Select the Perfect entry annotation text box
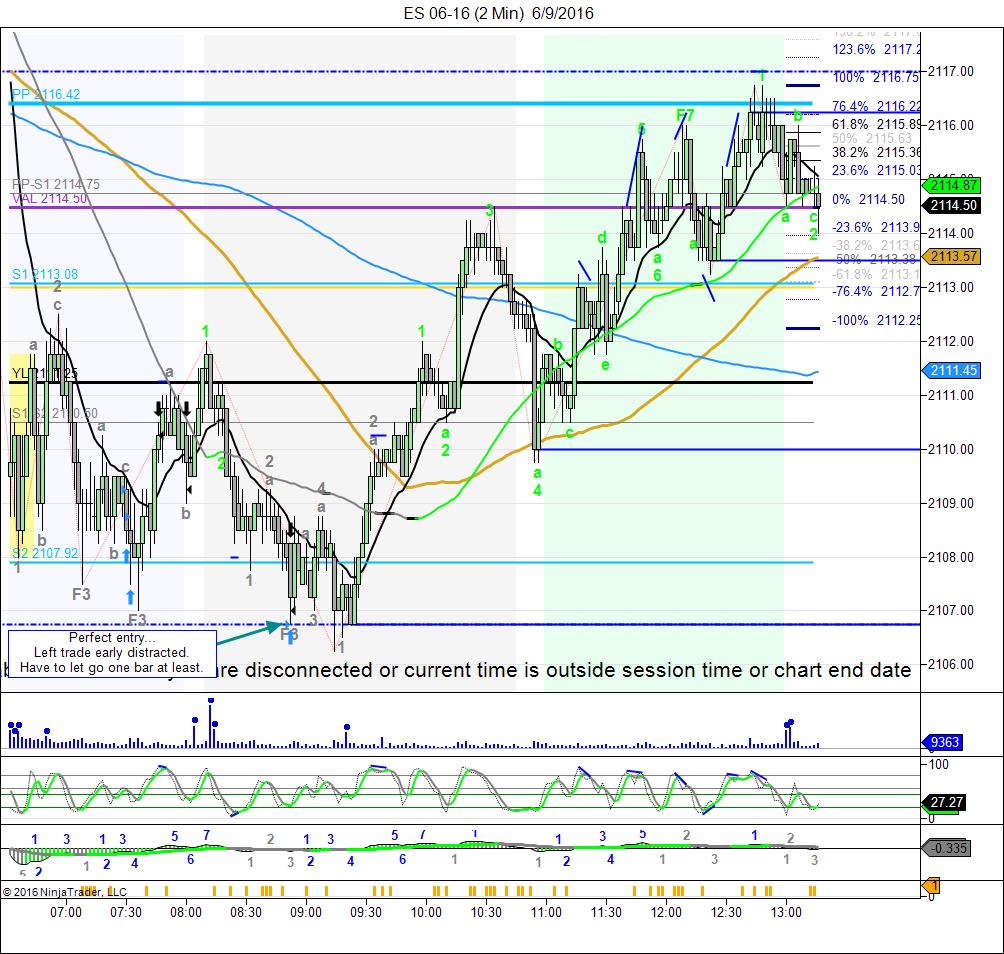The height and width of the screenshot is (954, 1004). point(112,653)
